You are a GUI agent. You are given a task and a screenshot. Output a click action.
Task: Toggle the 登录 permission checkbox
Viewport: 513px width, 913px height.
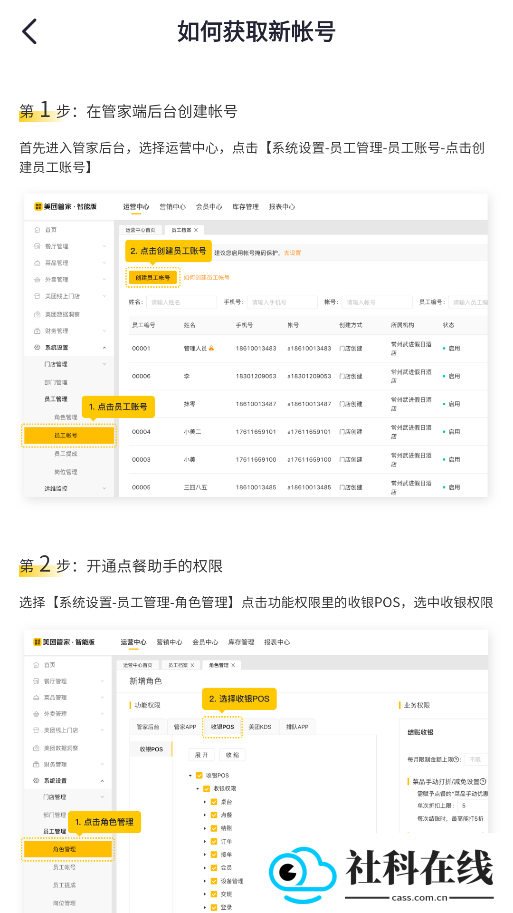(x=214, y=907)
